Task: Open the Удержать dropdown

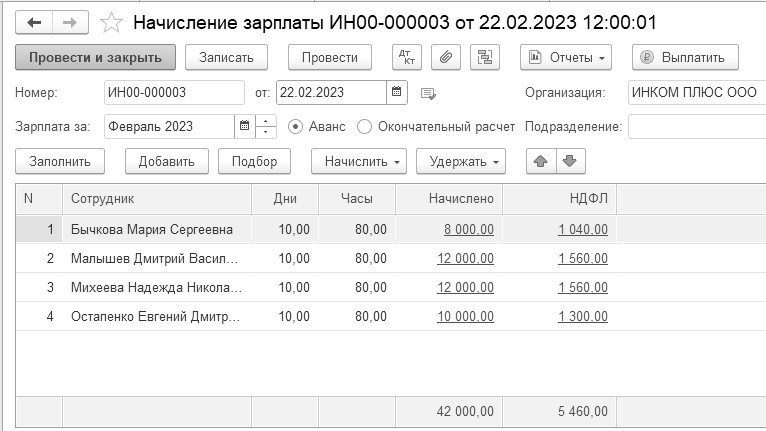Action: [x=461, y=160]
